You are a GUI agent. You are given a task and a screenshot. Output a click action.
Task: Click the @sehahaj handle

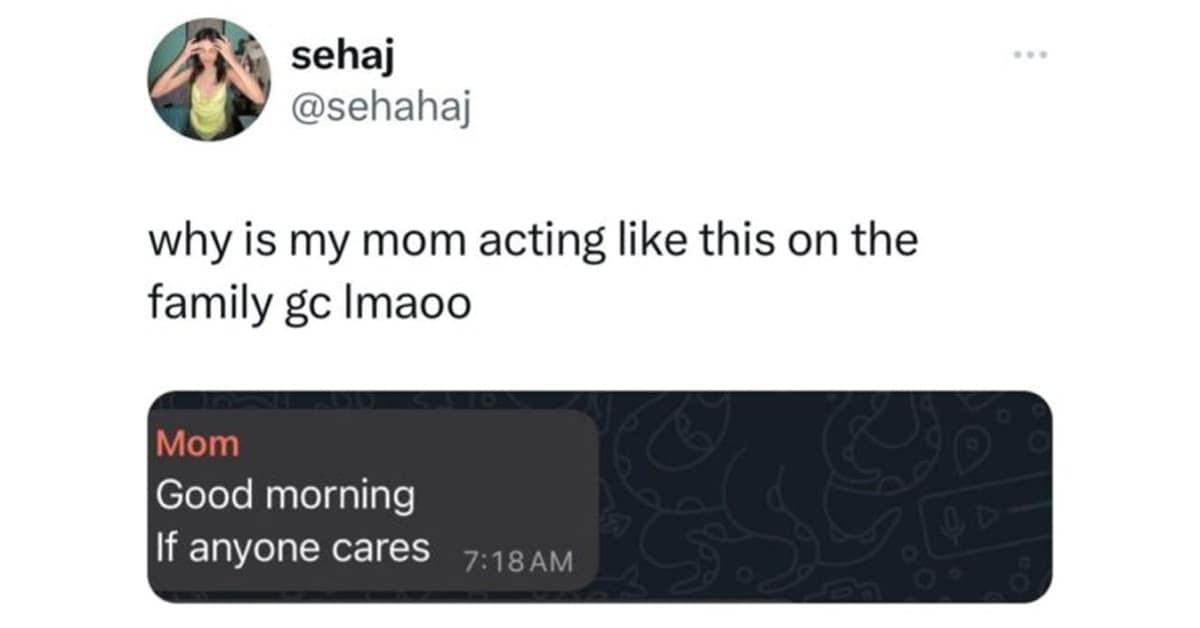pyautogui.click(x=380, y=104)
